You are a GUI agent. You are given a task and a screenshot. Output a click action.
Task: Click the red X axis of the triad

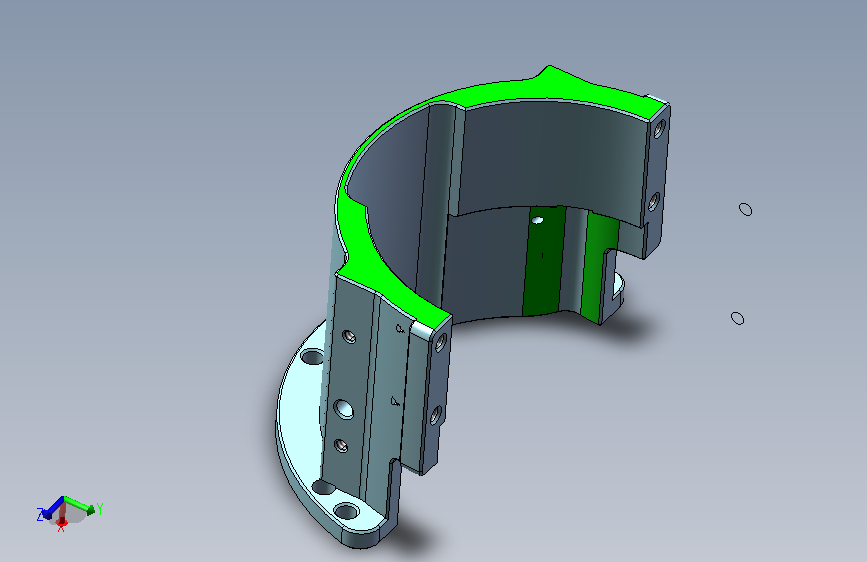[62, 514]
